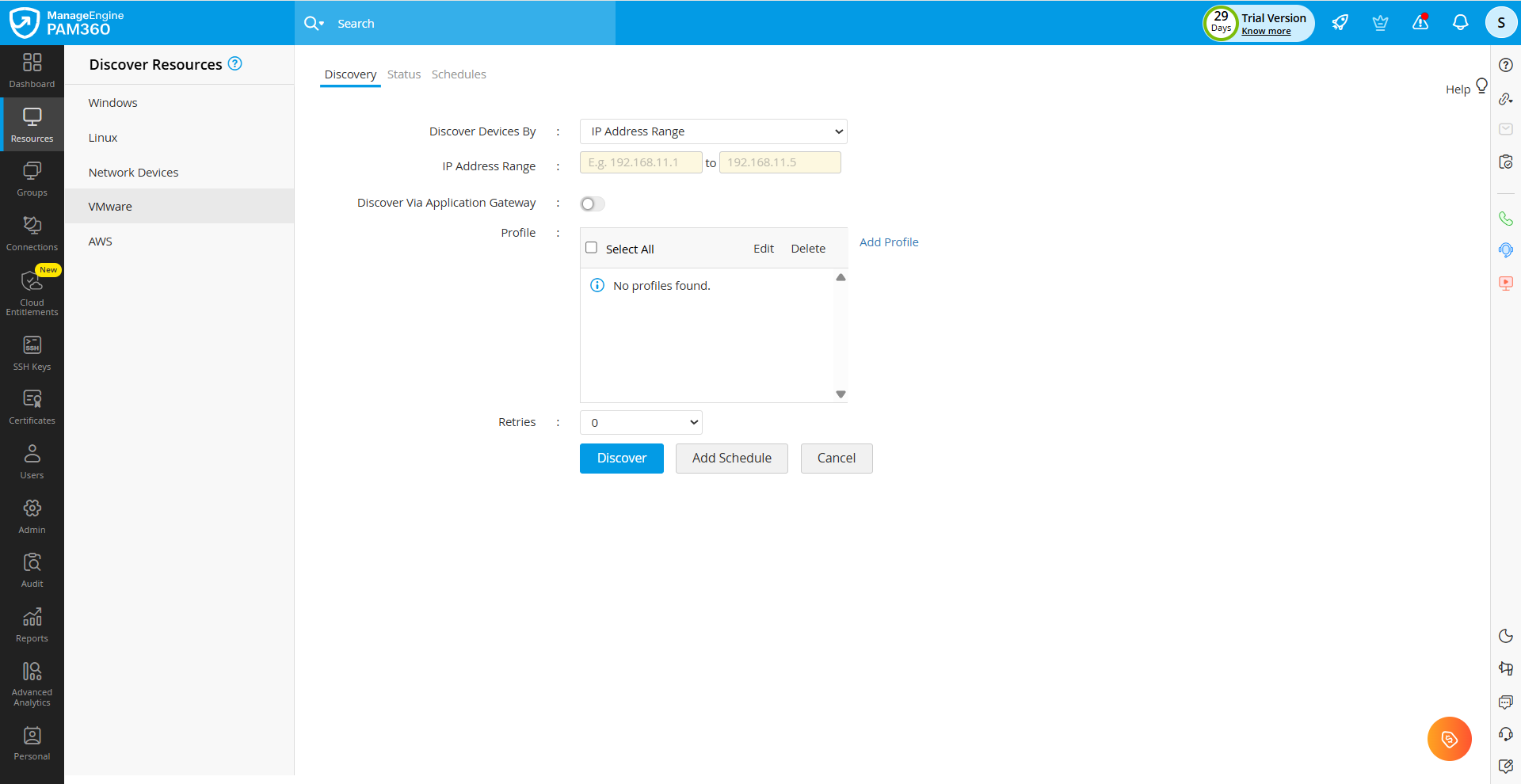The image size is (1521, 784).
Task: Open the Retries dropdown
Action: [641, 423]
